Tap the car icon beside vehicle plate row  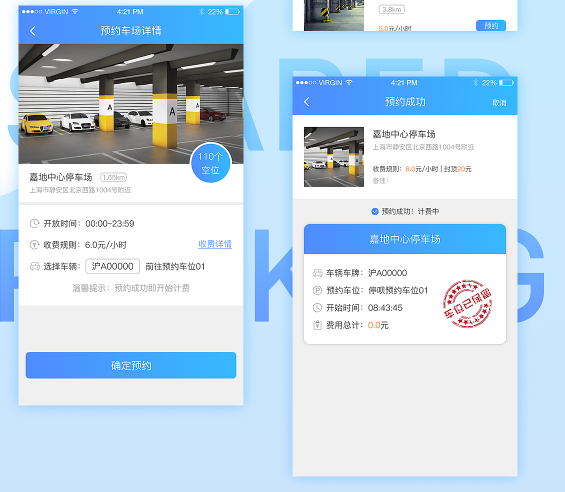tap(317, 273)
